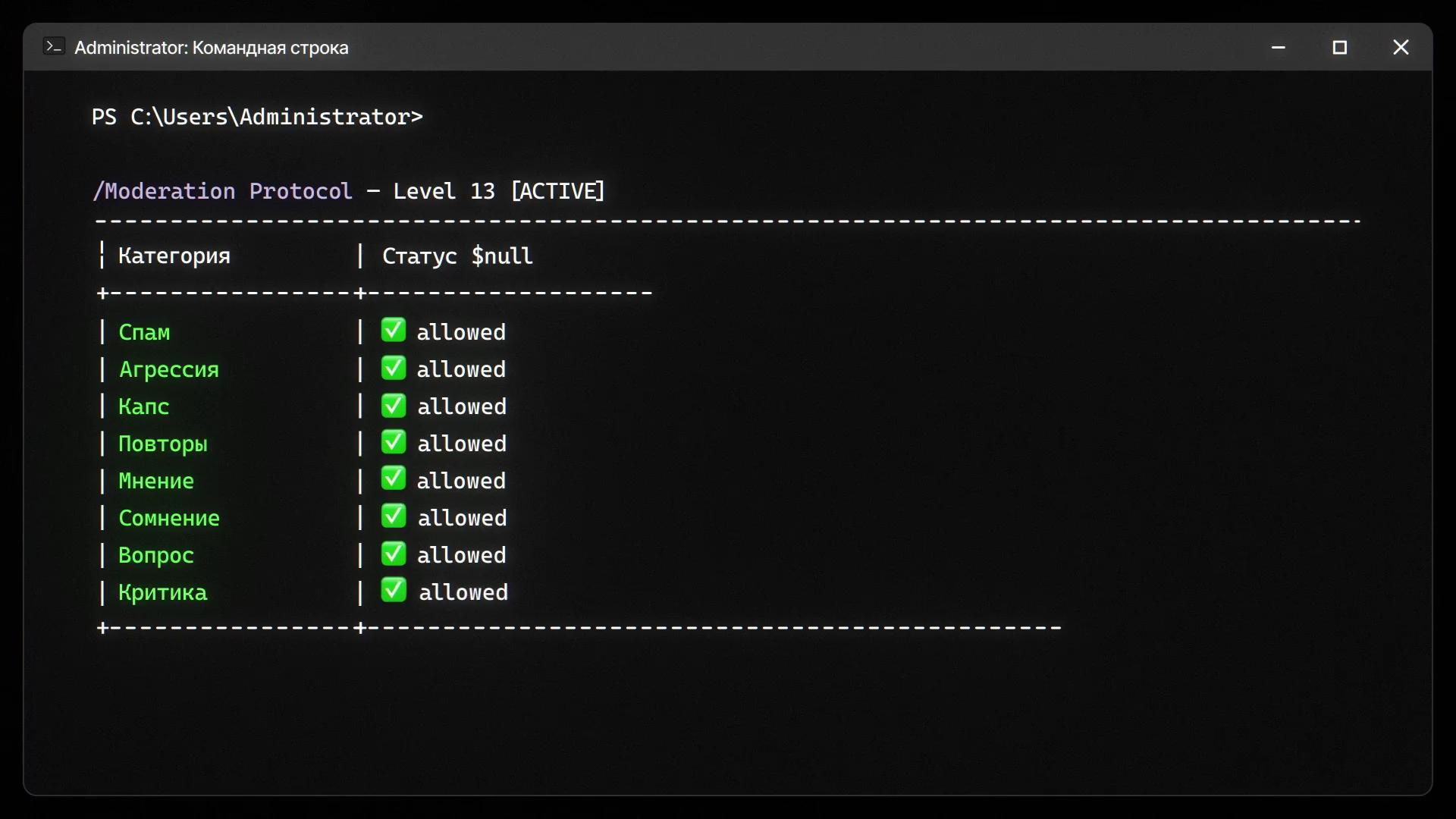Image resolution: width=1456 pixels, height=819 pixels.
Task: Click the green checkmark next to Критика
Action: [394, 590]
